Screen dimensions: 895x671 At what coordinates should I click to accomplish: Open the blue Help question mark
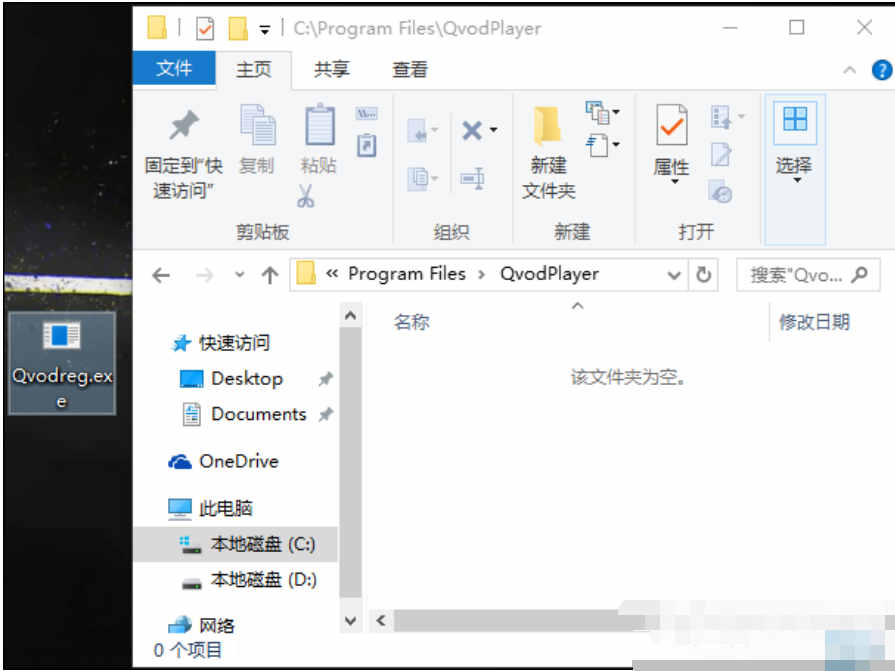click(881, 70)
